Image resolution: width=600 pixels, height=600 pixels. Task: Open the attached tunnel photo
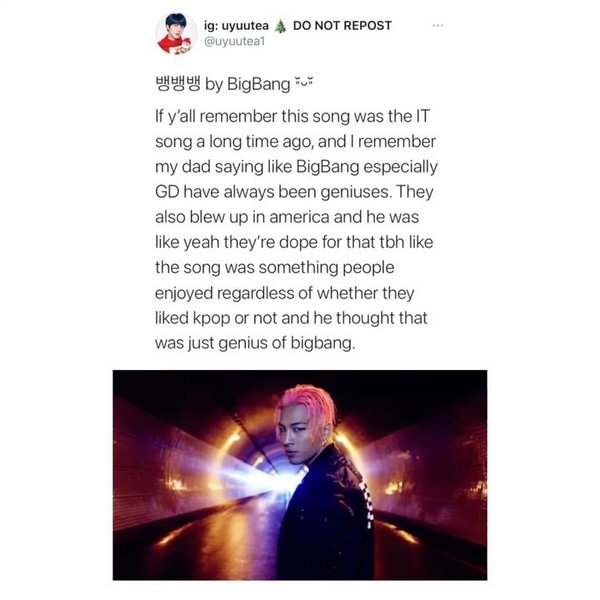(x=300, y=475)
